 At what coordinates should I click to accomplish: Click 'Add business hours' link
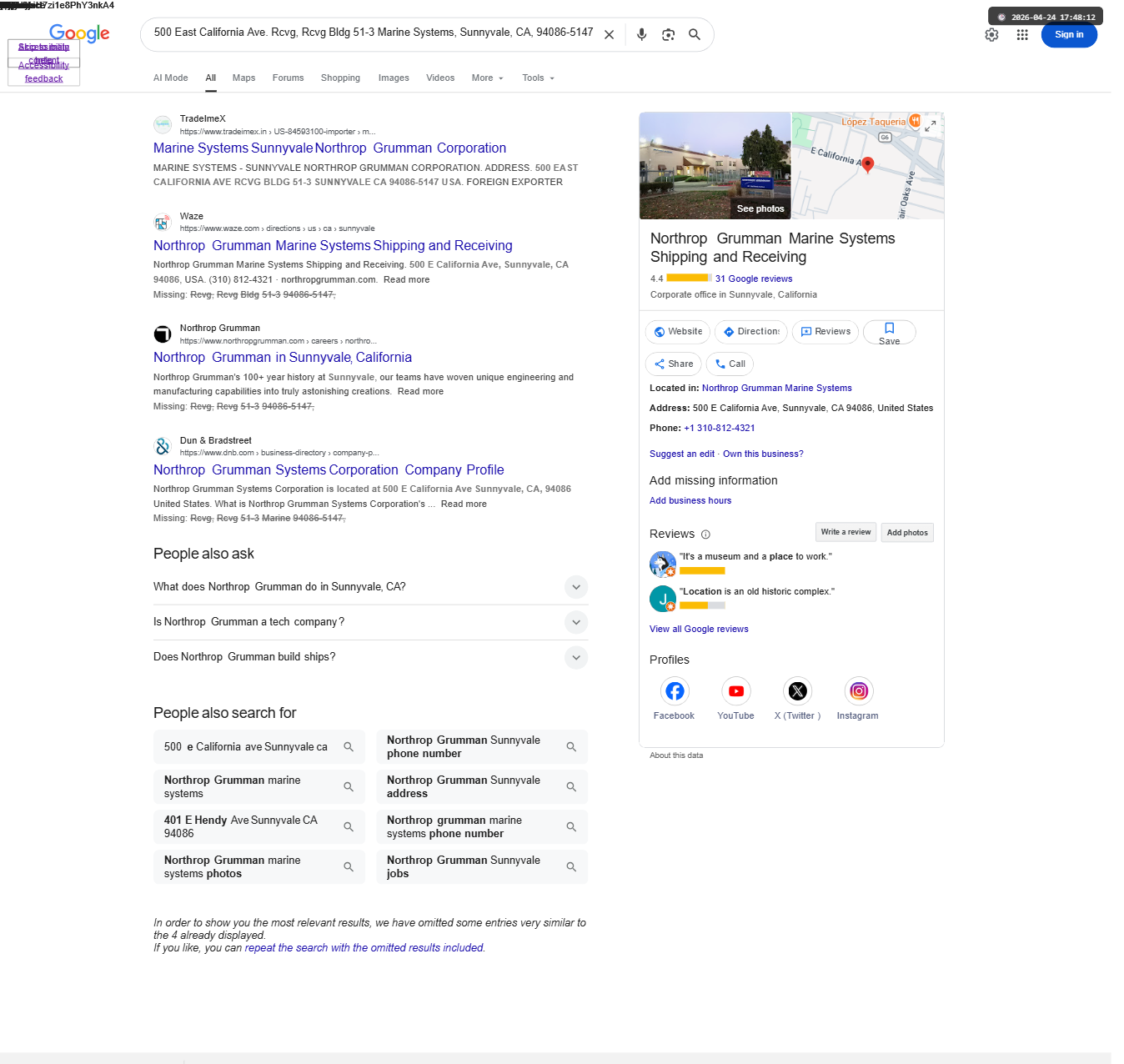point(690,501)
